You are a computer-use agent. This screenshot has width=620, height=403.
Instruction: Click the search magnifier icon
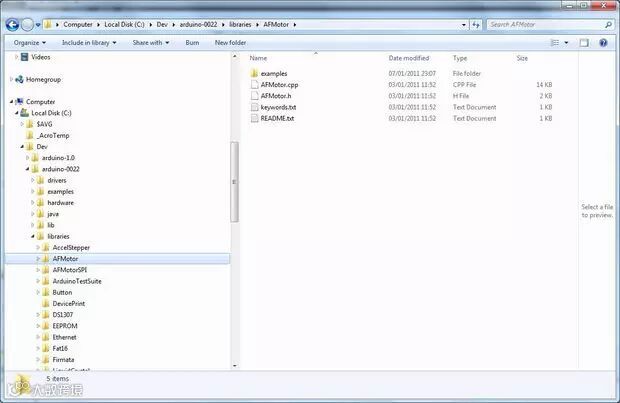609,25
